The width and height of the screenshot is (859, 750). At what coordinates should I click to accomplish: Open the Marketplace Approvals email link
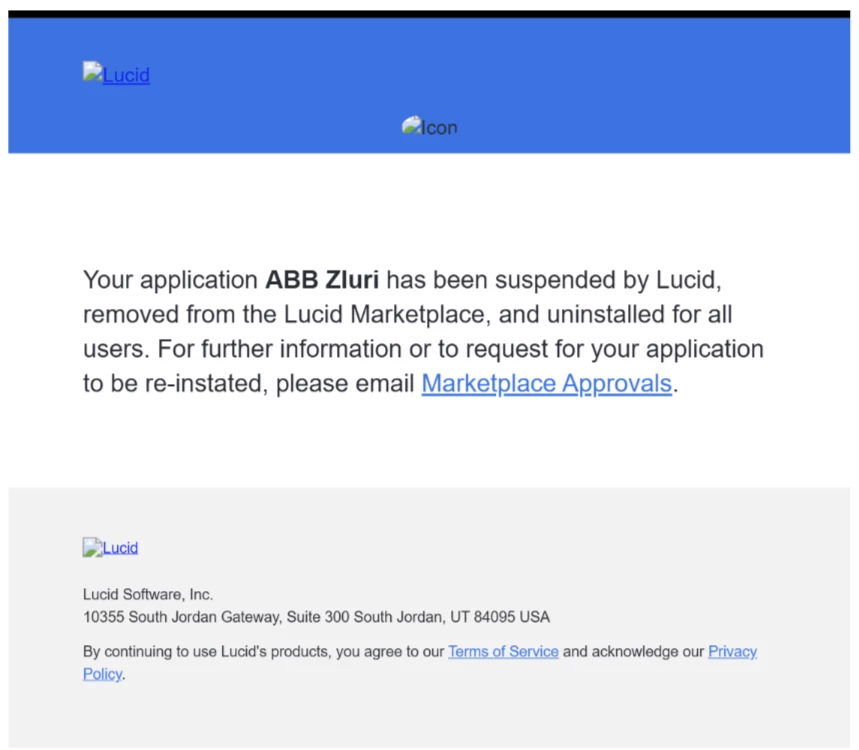coord(546,383)
